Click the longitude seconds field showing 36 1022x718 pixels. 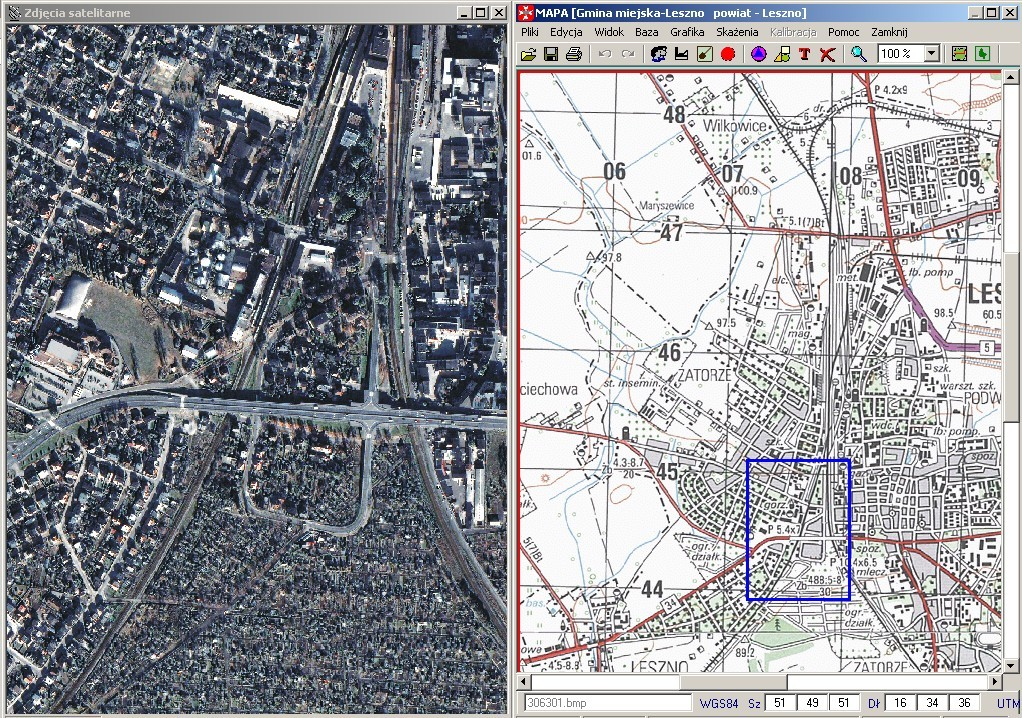[965, 703]
